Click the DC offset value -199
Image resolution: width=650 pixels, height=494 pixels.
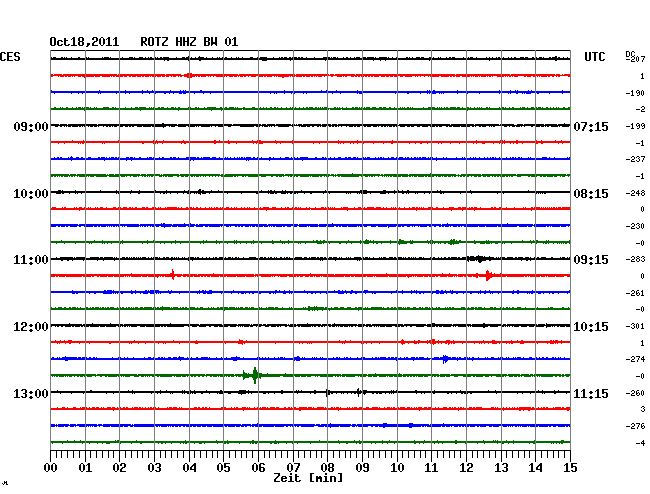635,126
